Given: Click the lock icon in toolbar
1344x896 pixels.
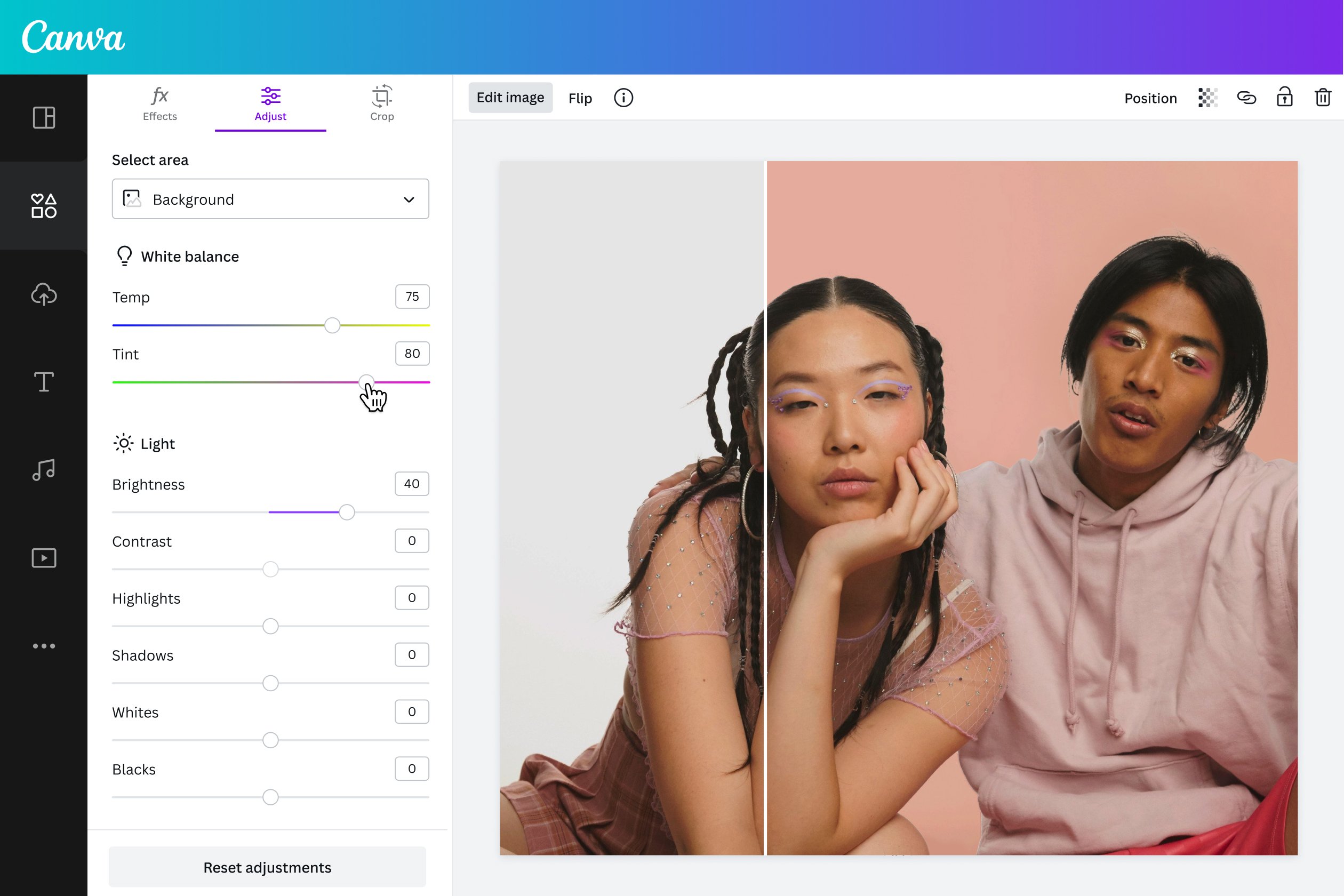Looking at the screenshot, I should pos(1283,97).
